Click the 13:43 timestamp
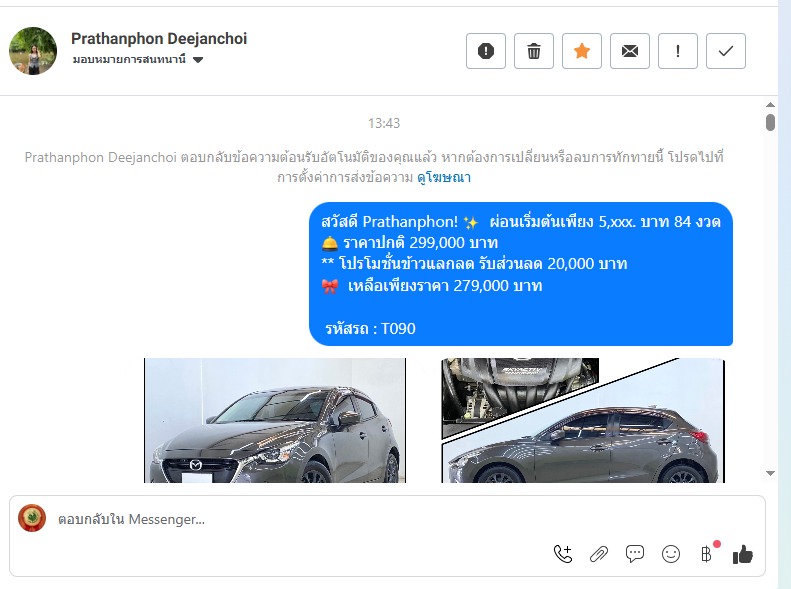The height and width of the screenshot is (589, 791). (384, 123)
